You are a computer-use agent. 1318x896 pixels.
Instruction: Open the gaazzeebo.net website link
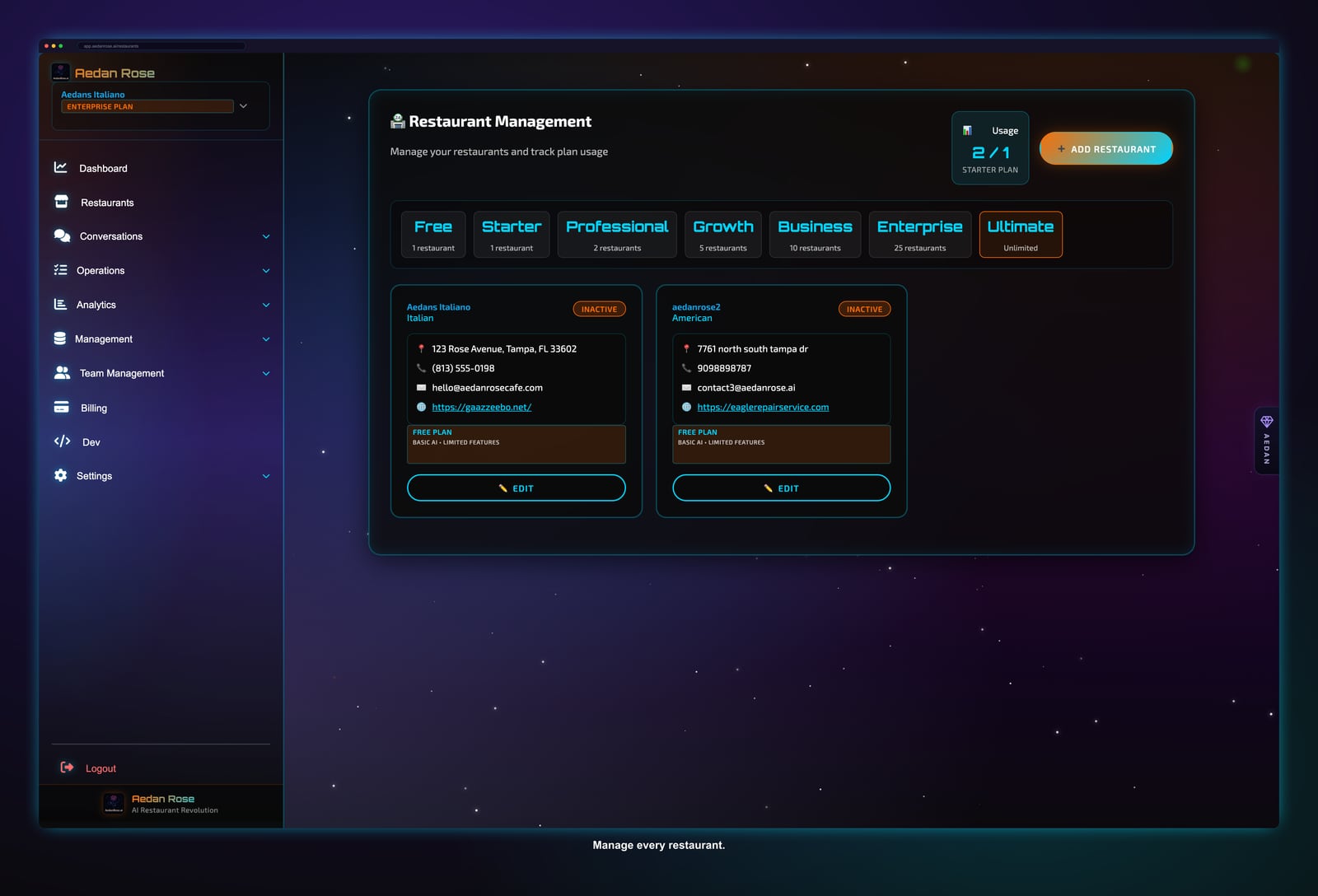tap(482, 407)
